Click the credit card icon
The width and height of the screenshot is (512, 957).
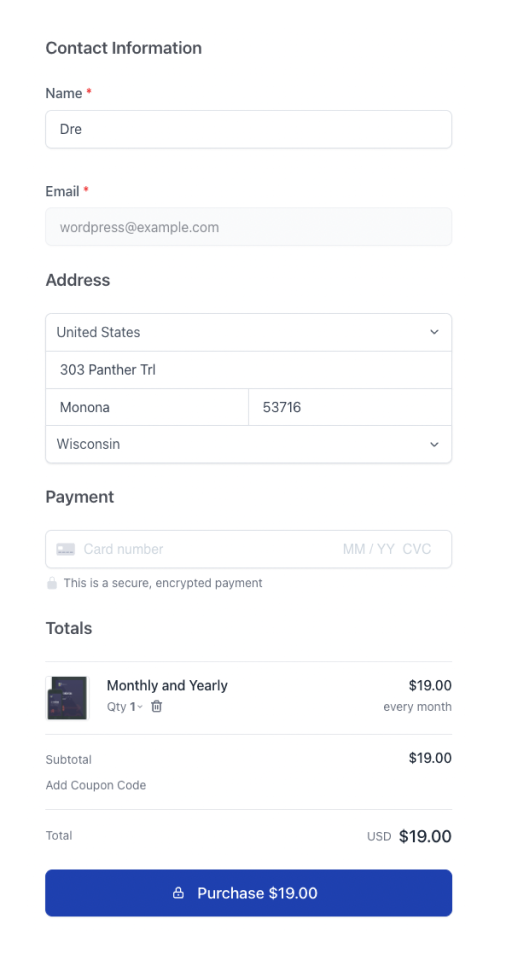coord(65,549)
